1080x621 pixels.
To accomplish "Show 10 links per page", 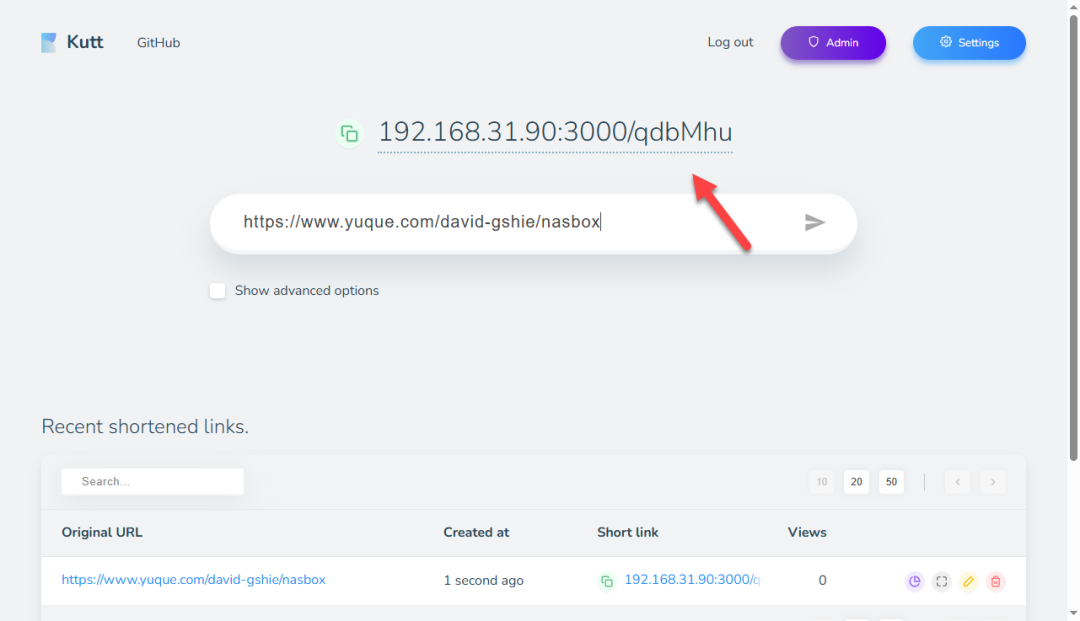I will point(821,482).
